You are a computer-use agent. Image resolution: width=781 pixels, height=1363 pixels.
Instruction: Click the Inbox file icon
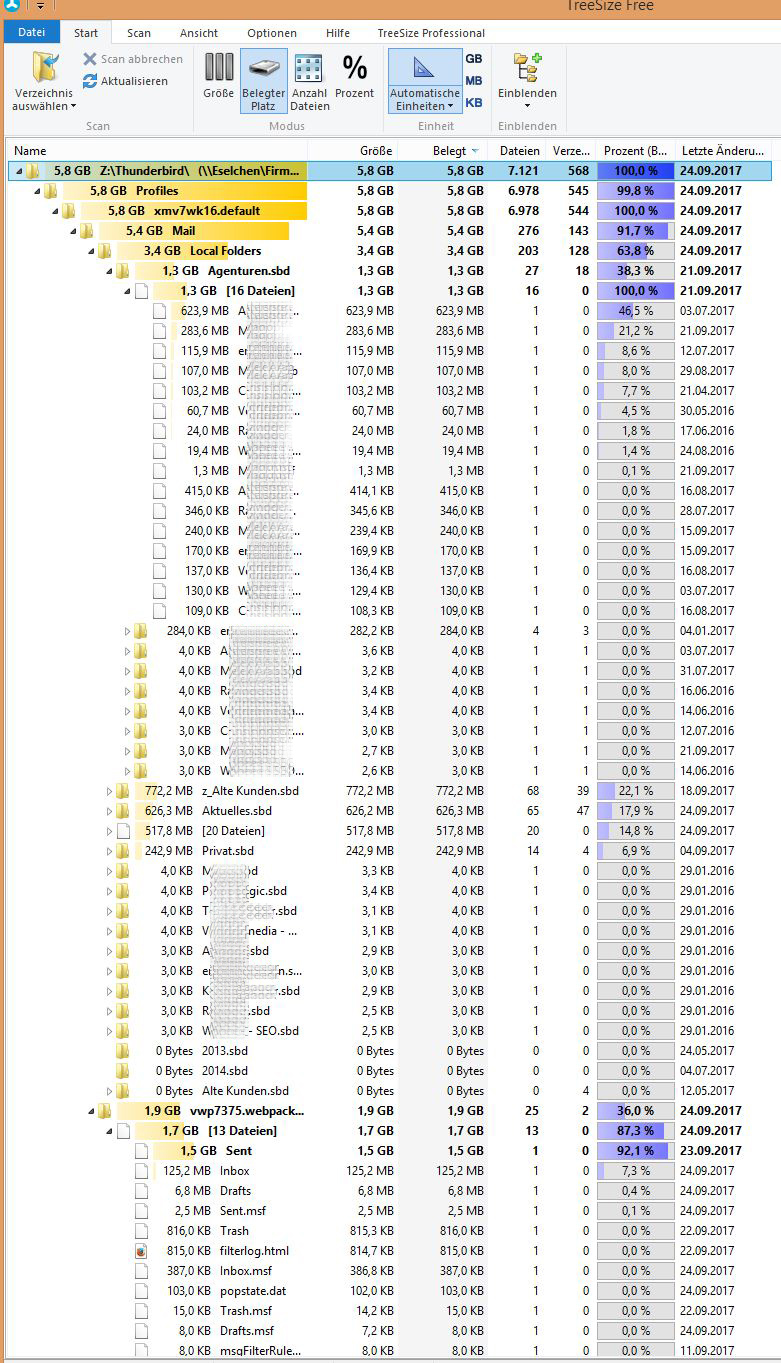(142, 1171)
